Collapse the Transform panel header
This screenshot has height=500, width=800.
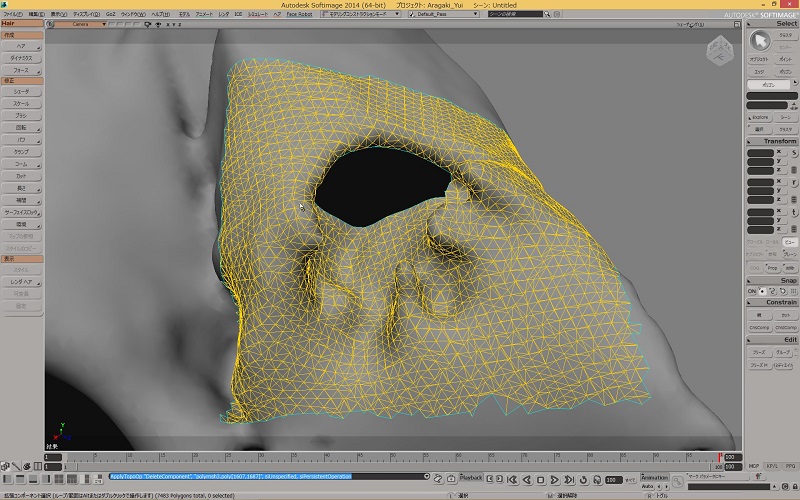tap(772, 141)
